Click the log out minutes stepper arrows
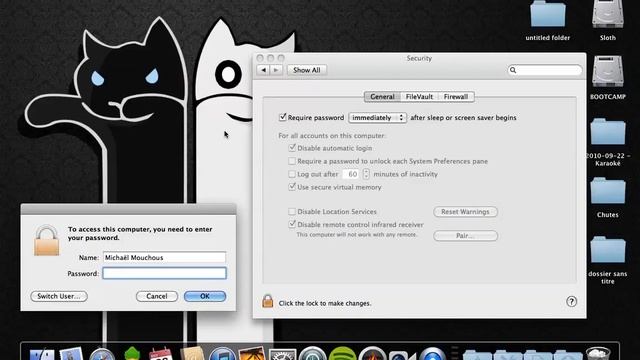The image size is (640, 360). click(366, 174)
